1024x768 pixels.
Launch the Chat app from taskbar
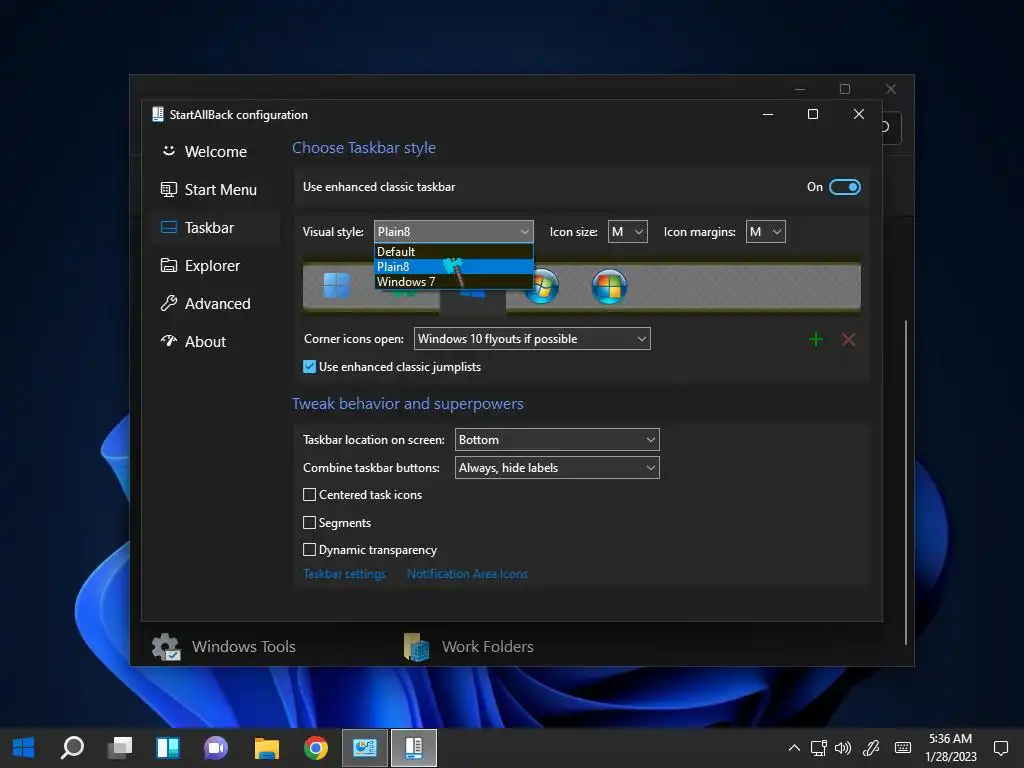216,748
